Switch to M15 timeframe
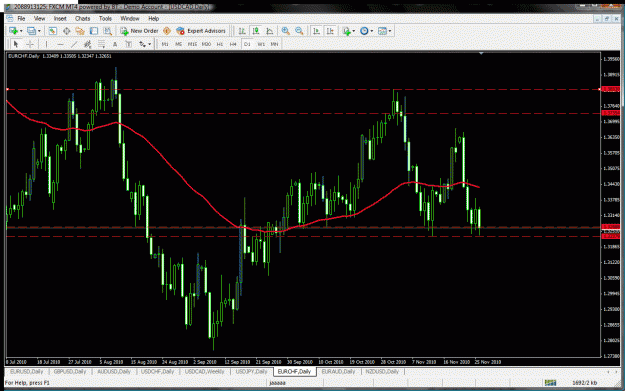Viewport: 625px width, 391px height. [193, 44]
